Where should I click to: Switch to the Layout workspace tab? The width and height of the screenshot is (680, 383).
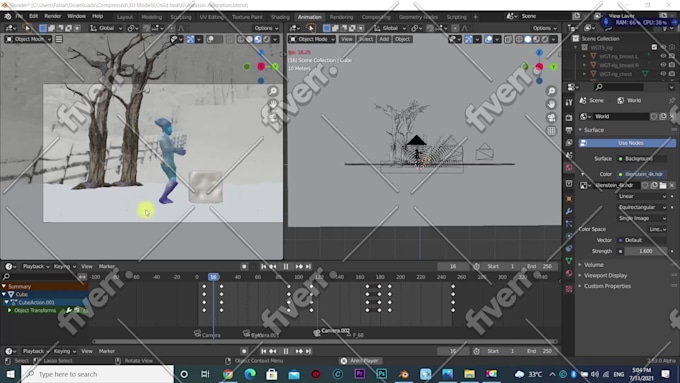(125, 17)
